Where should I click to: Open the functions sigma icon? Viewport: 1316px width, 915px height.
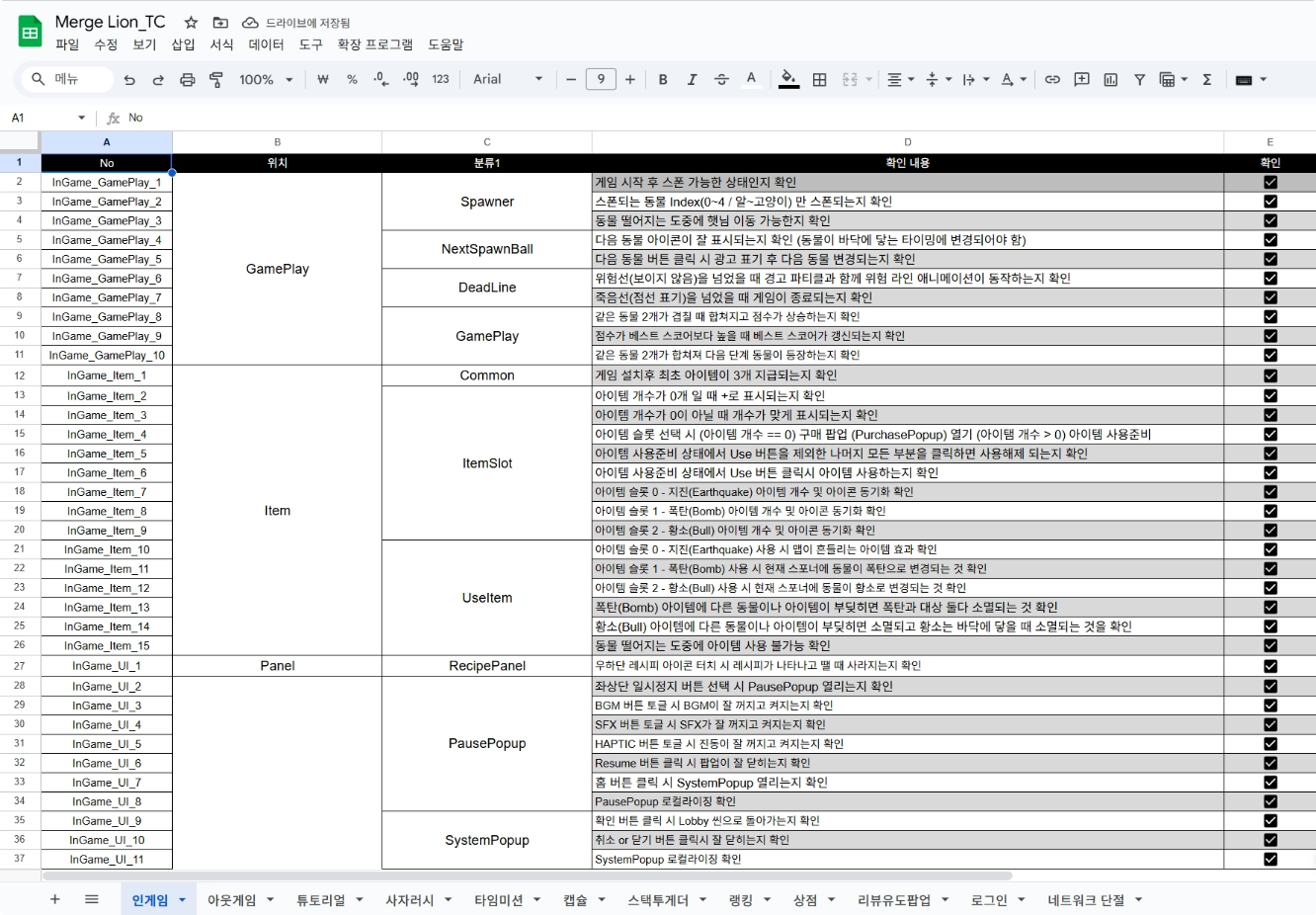pos(1206,79)
